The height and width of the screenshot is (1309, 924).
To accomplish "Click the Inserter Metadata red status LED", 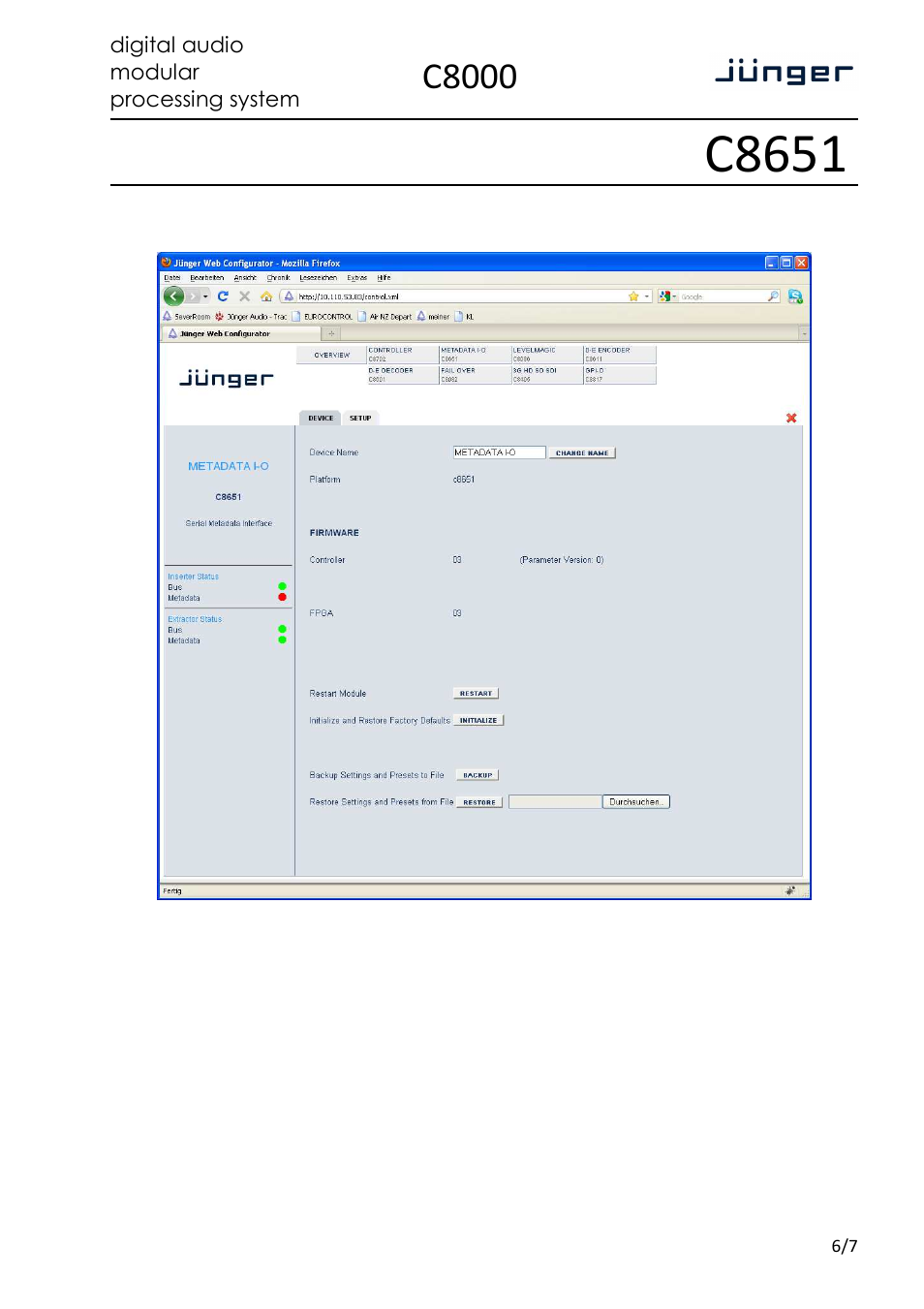I will point(282,597).
